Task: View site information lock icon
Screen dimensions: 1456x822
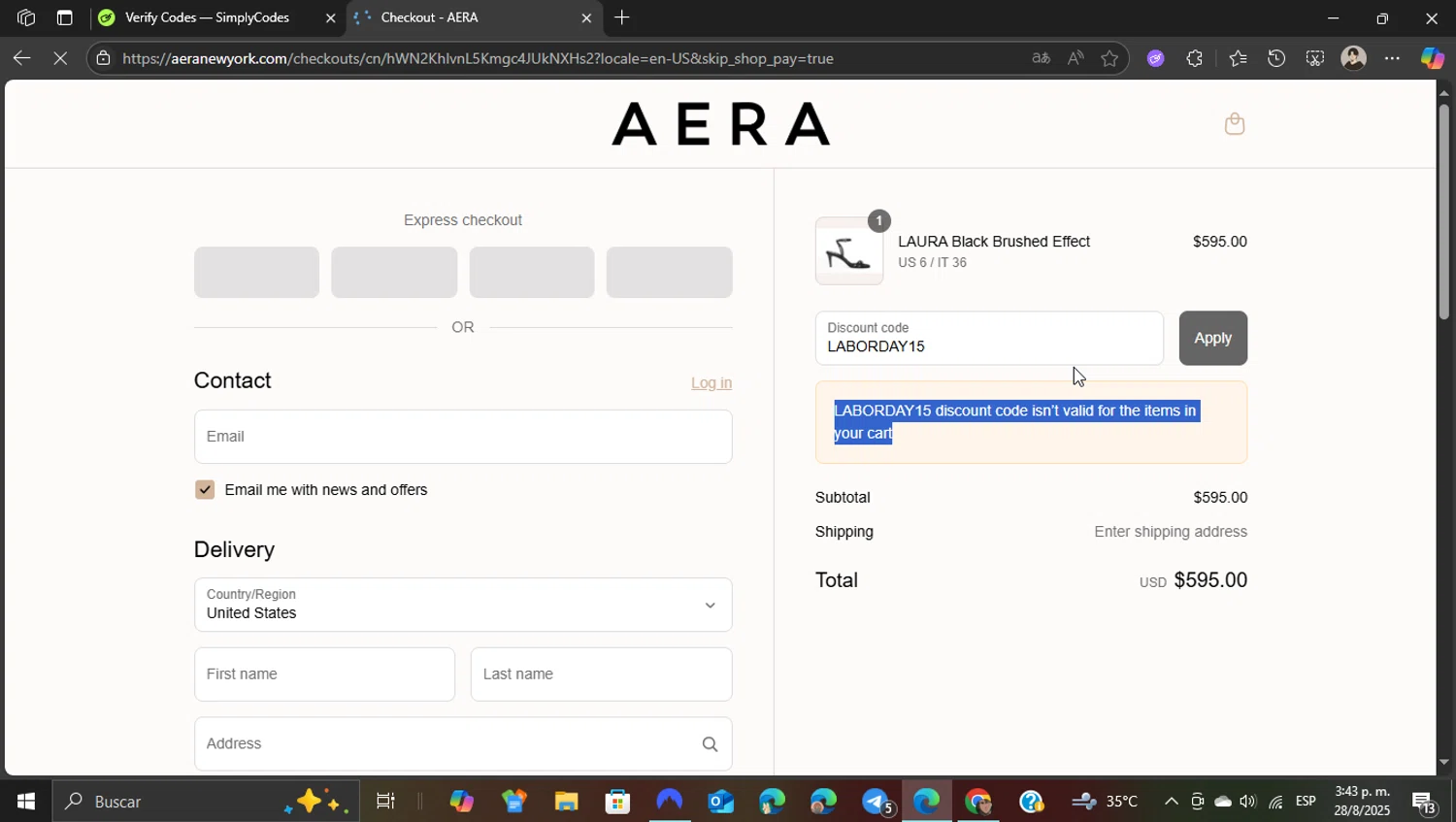Action: 104,58
